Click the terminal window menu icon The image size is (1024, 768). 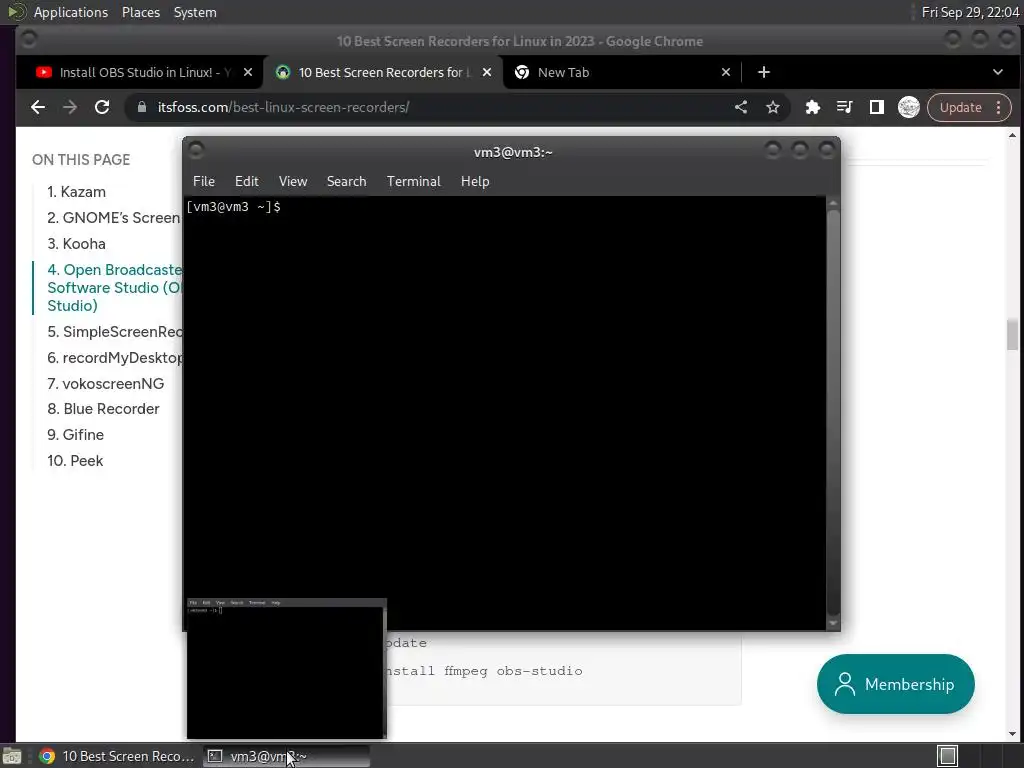point(196,151)
